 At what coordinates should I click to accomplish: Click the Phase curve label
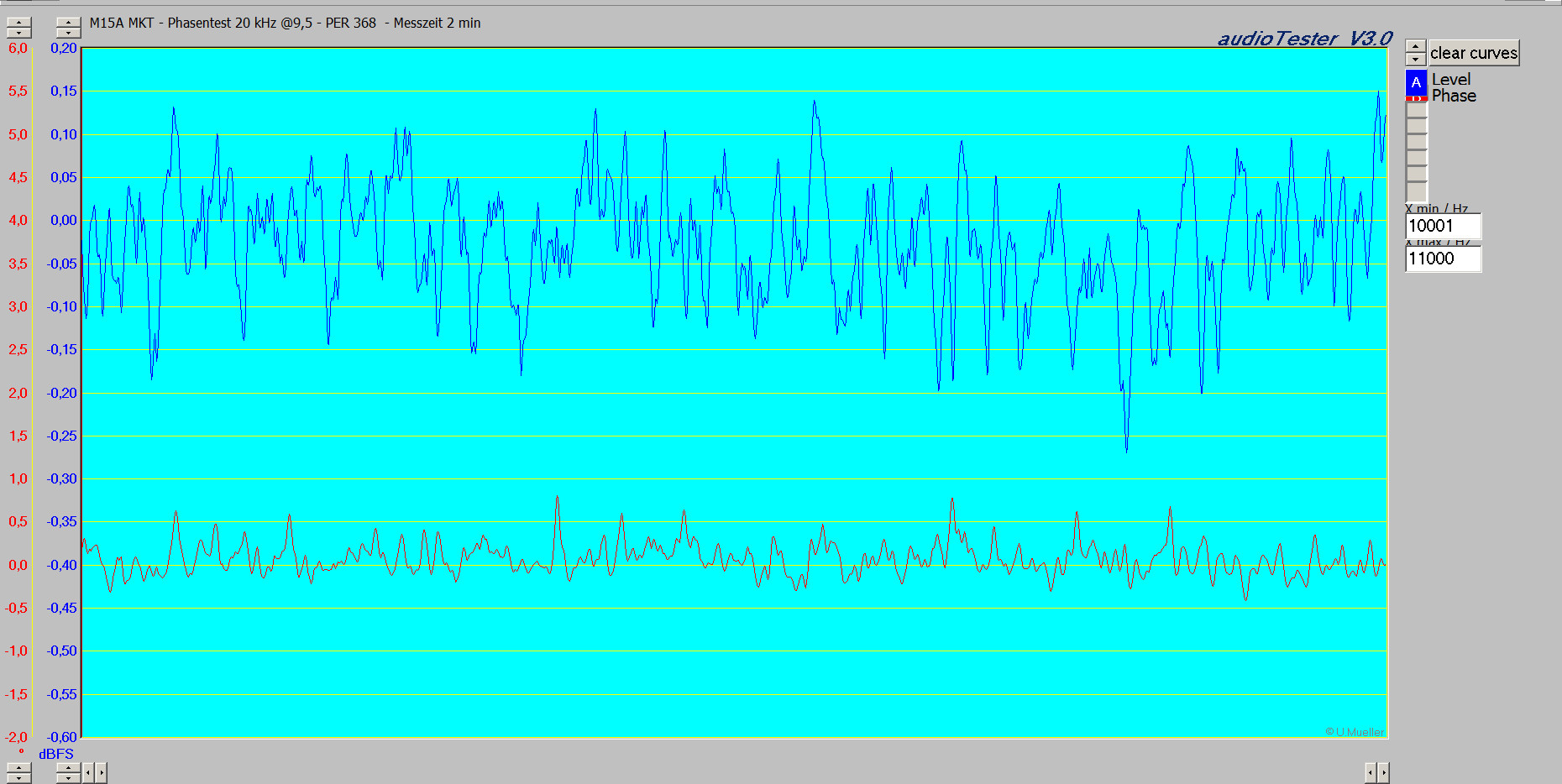1454,96
